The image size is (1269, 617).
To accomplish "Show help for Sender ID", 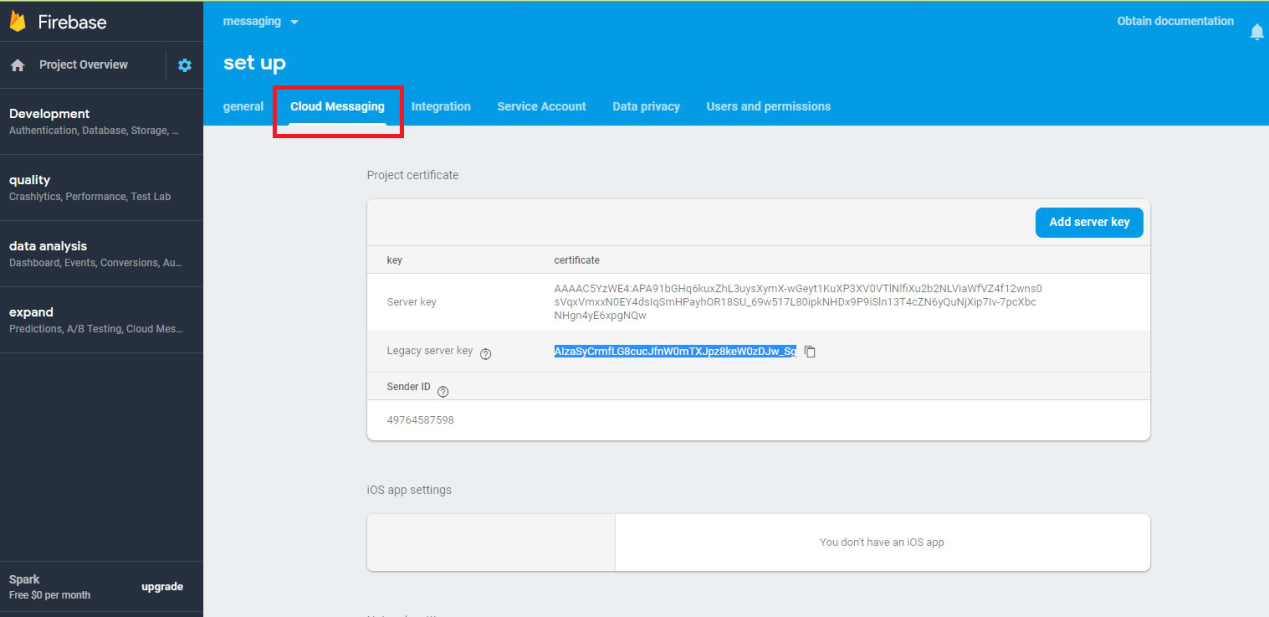I will [x=443, y=391].
